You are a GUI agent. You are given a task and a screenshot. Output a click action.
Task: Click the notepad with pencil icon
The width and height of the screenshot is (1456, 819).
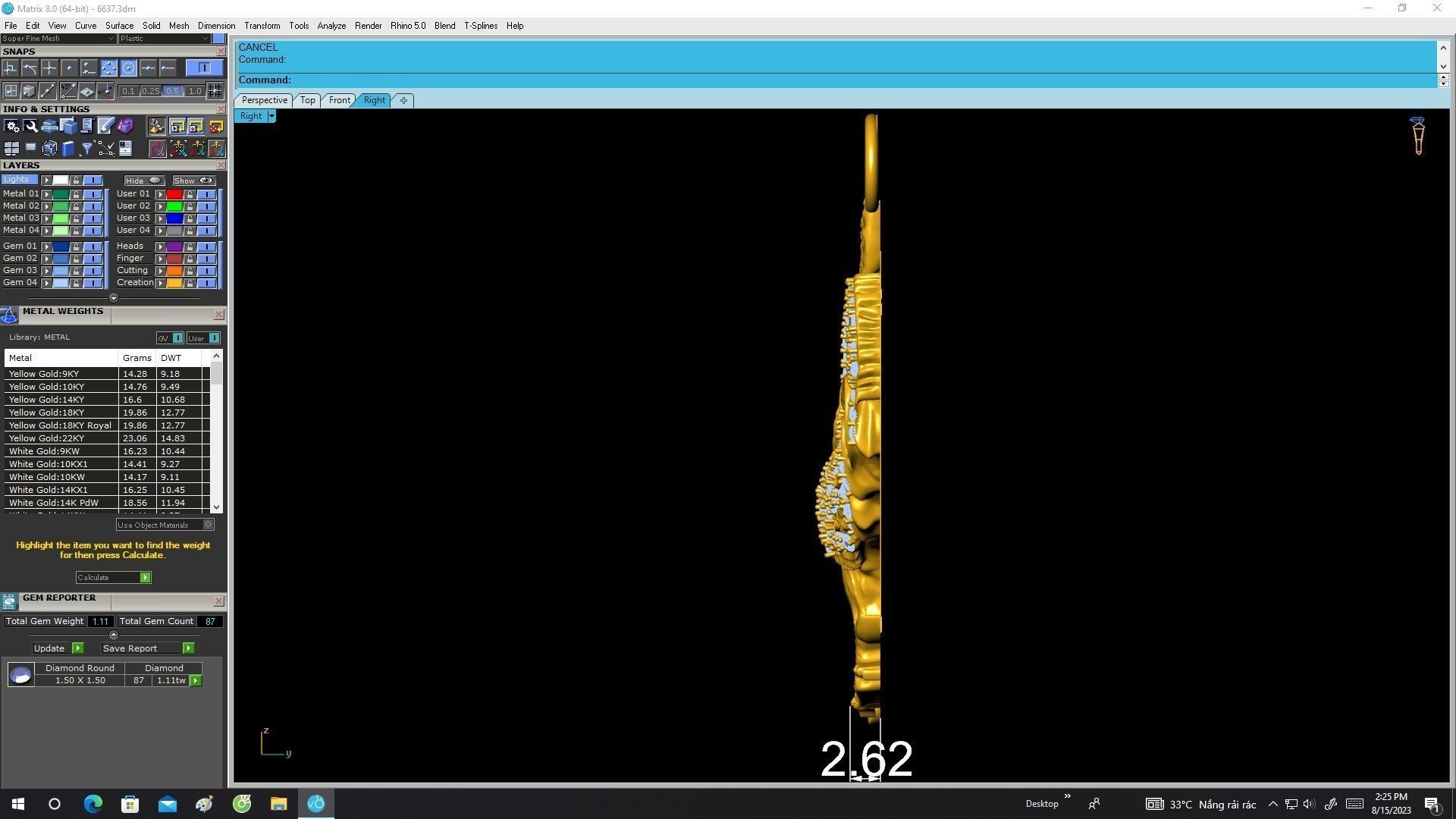point(105,126)
